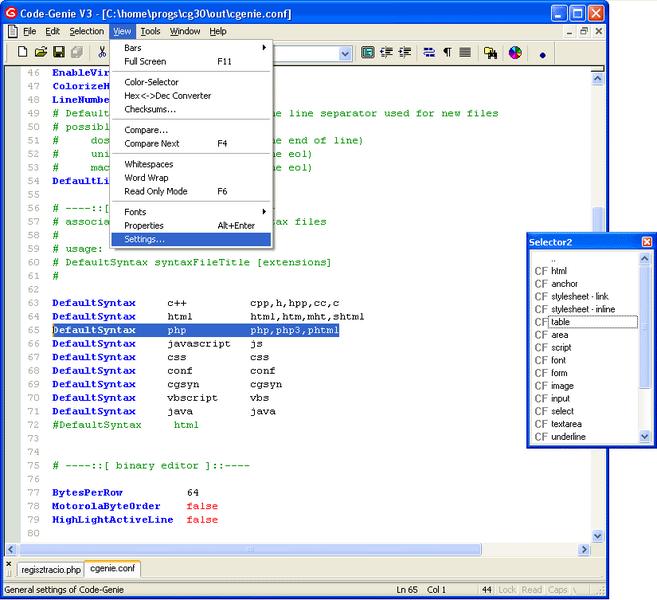Image resolution: width=657 pixels, height=600 pixels.
Task: Select 'area' in Selector2 list
Action: (559, 335)
